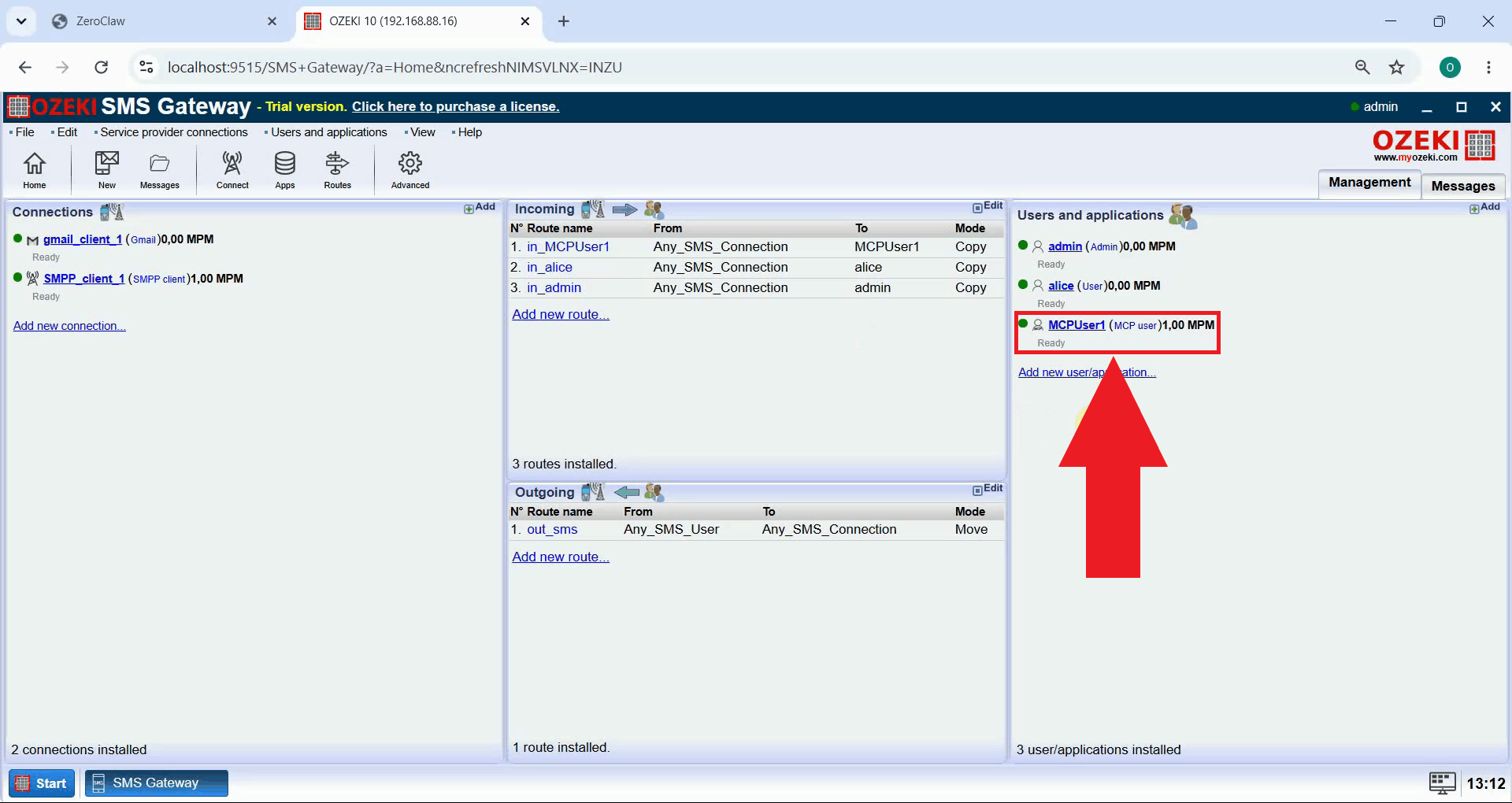Open the gmail_client_1 connection link

click(x=83, y=239)
